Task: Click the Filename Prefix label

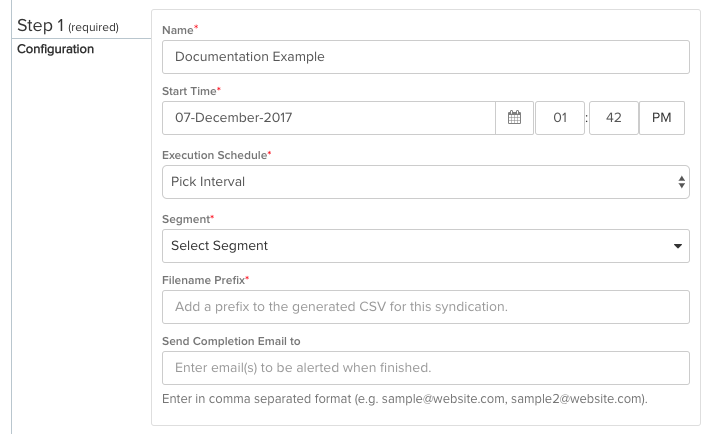Action: pyautogui.click(x=204, y=280)
